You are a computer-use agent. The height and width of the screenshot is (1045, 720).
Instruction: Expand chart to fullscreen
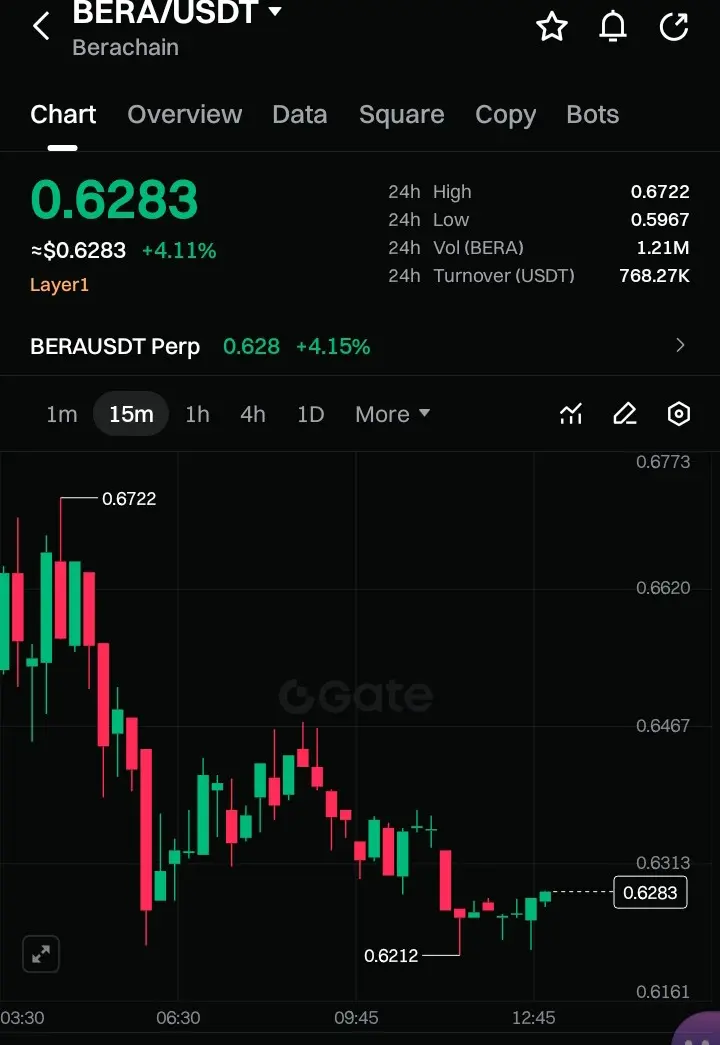click(x=41, y=954)
